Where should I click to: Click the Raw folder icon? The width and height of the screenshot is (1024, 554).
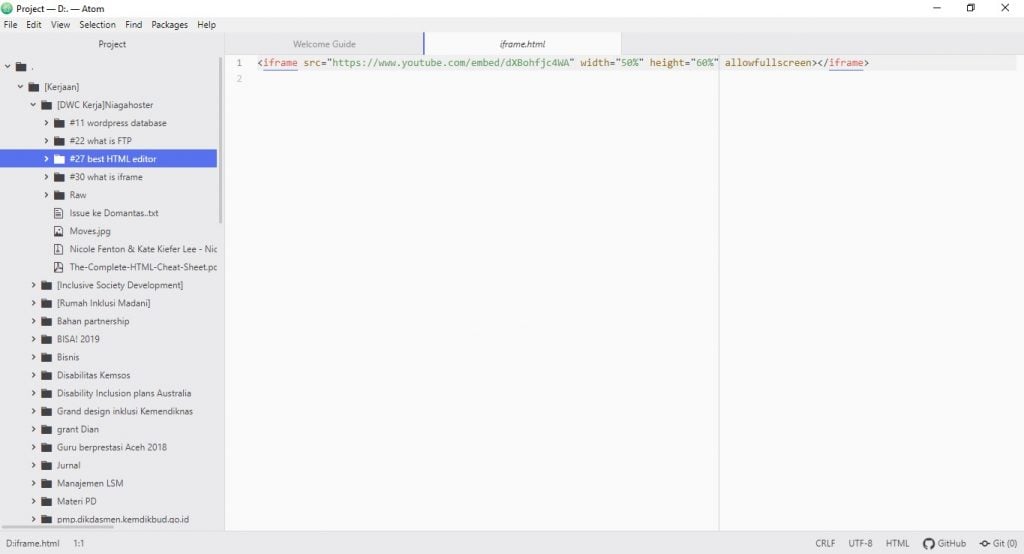(x=59, y=195)
